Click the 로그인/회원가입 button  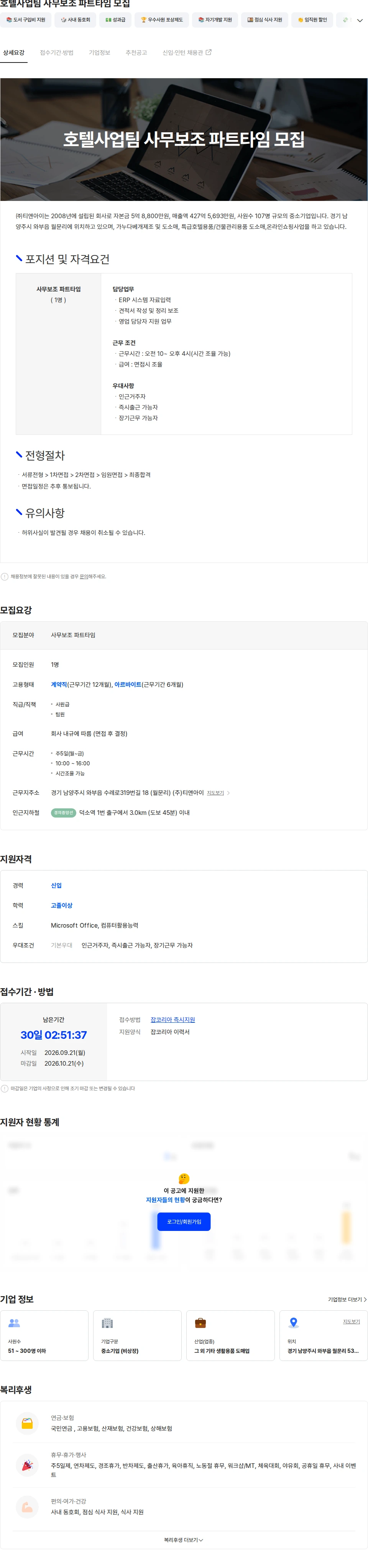click(x=184, y=1221)
